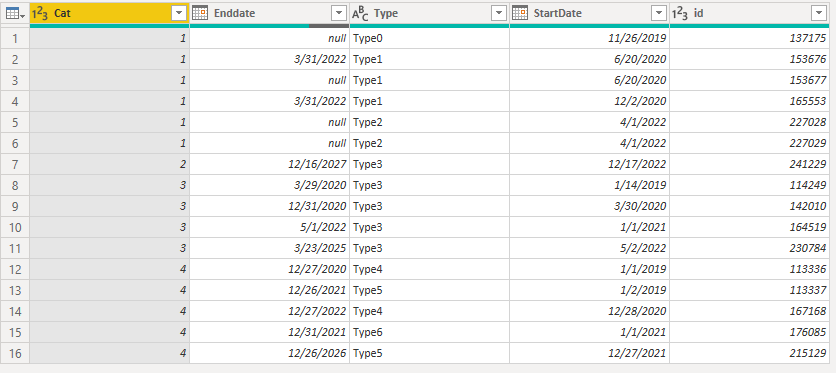Click id cell 165553
836x373 pixels.
pos(749,101)
